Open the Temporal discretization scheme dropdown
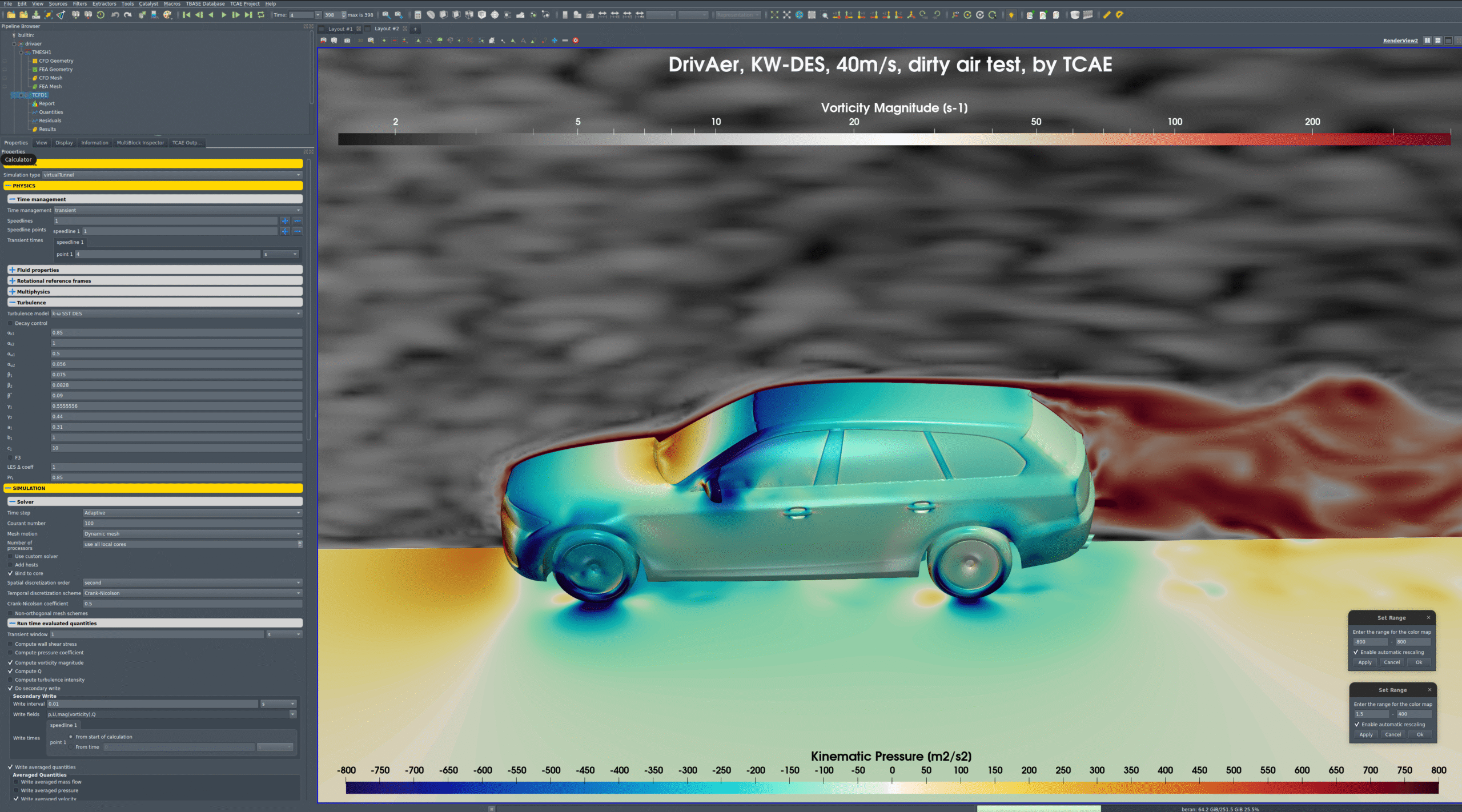This screenshot has height=812, width=1462. click(x=192, y=593)
